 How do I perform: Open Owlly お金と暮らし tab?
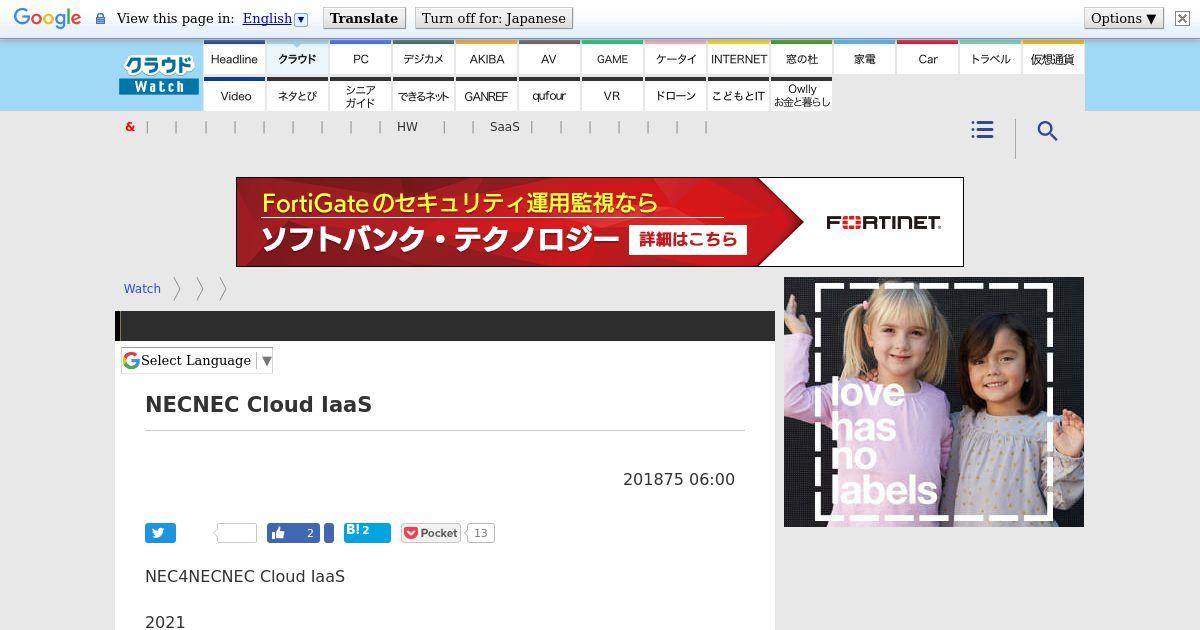tap(801, 95)
